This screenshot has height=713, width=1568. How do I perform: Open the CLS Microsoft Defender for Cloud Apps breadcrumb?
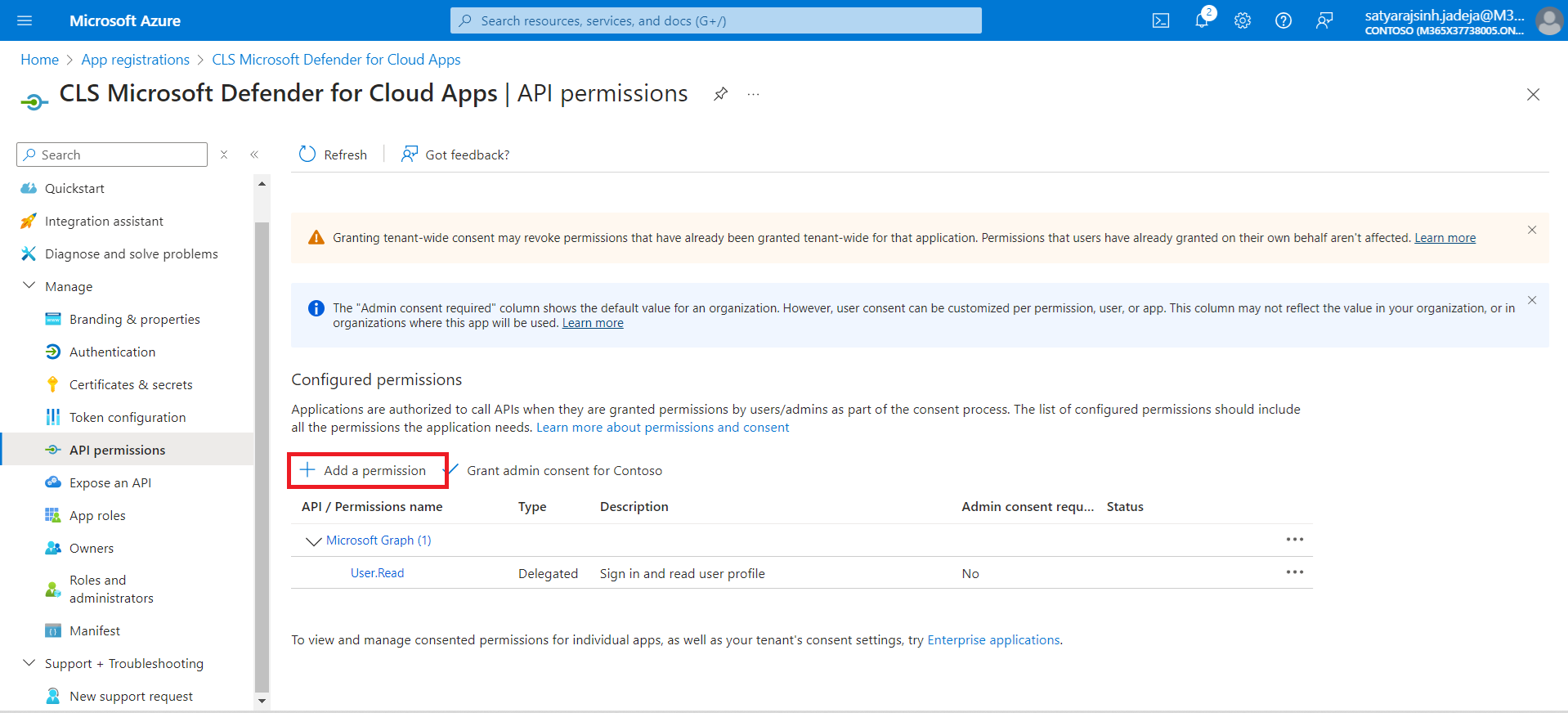pos(336,60)
